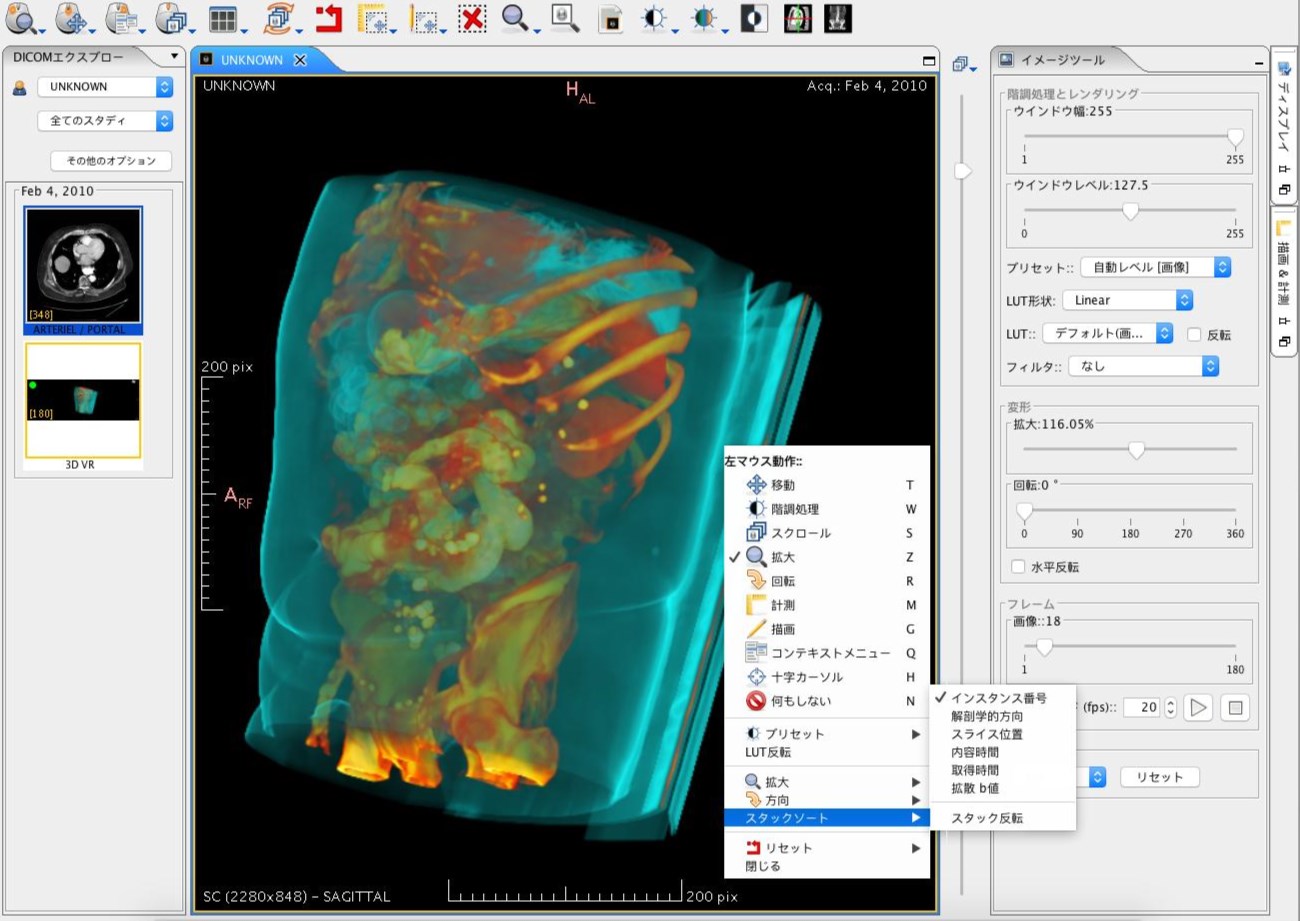Choose 十字カーソル in the context menu
The width and height of the screenshot is (1300, 921).
point(827,677)
